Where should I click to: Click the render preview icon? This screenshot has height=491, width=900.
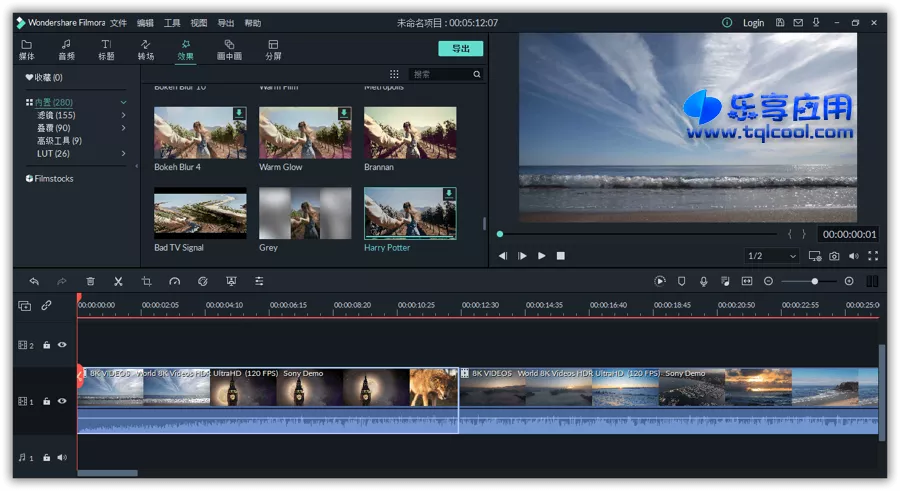tap(660, 281)
